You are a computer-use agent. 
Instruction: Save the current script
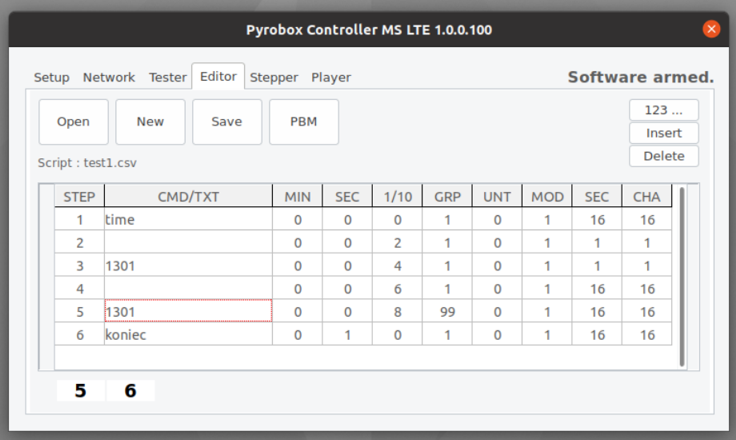coord(227,122)
